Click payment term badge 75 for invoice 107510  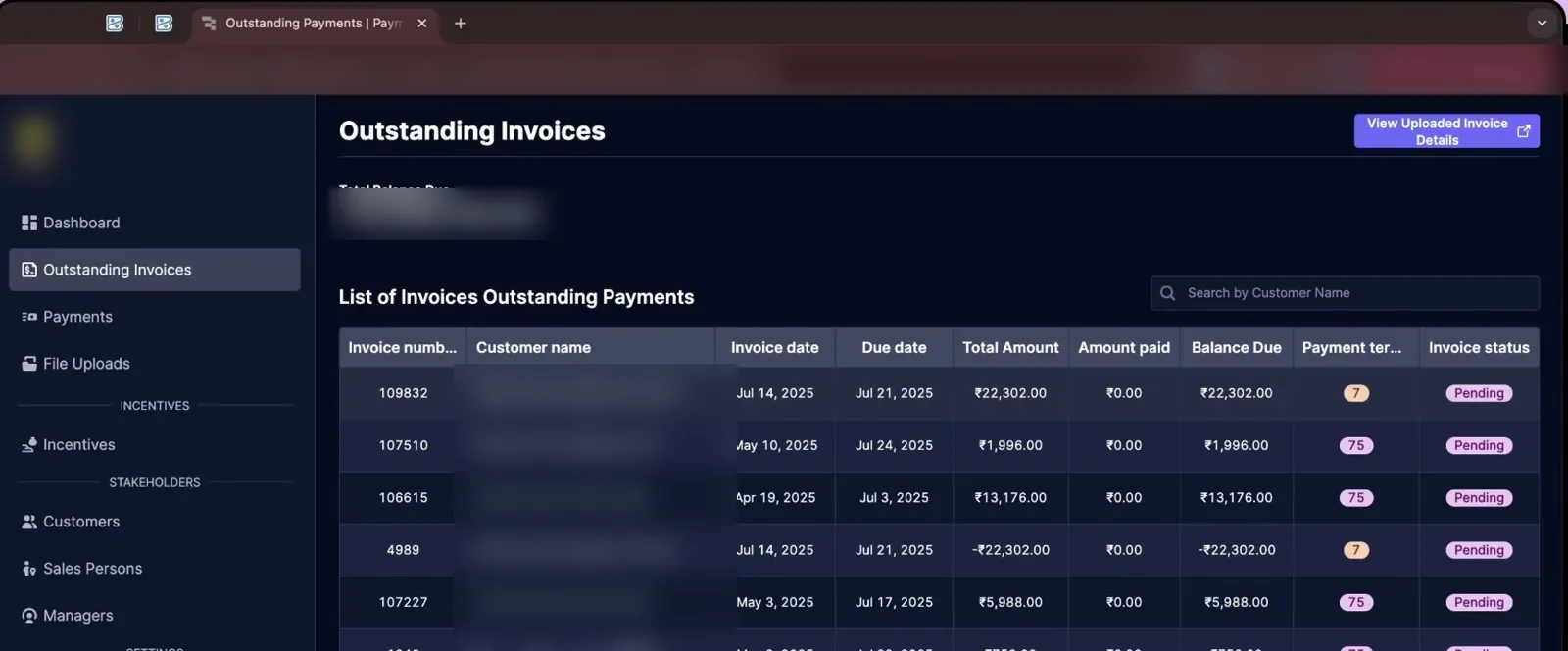[x=1356, y=445]
